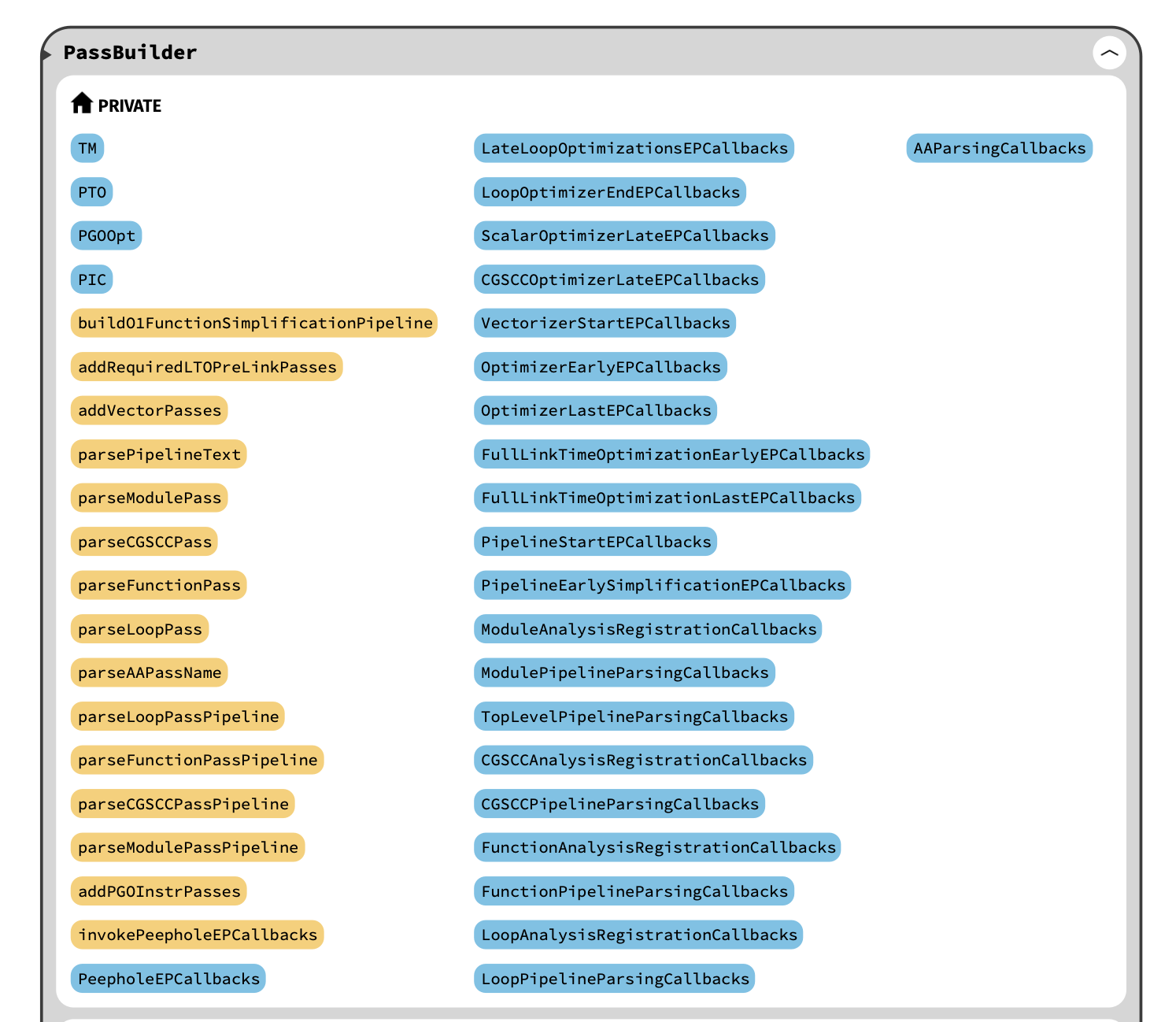The image size is (1176, 1022).
Task: Open the parseCGSCCPass method
Action: [x=145, y=542]
